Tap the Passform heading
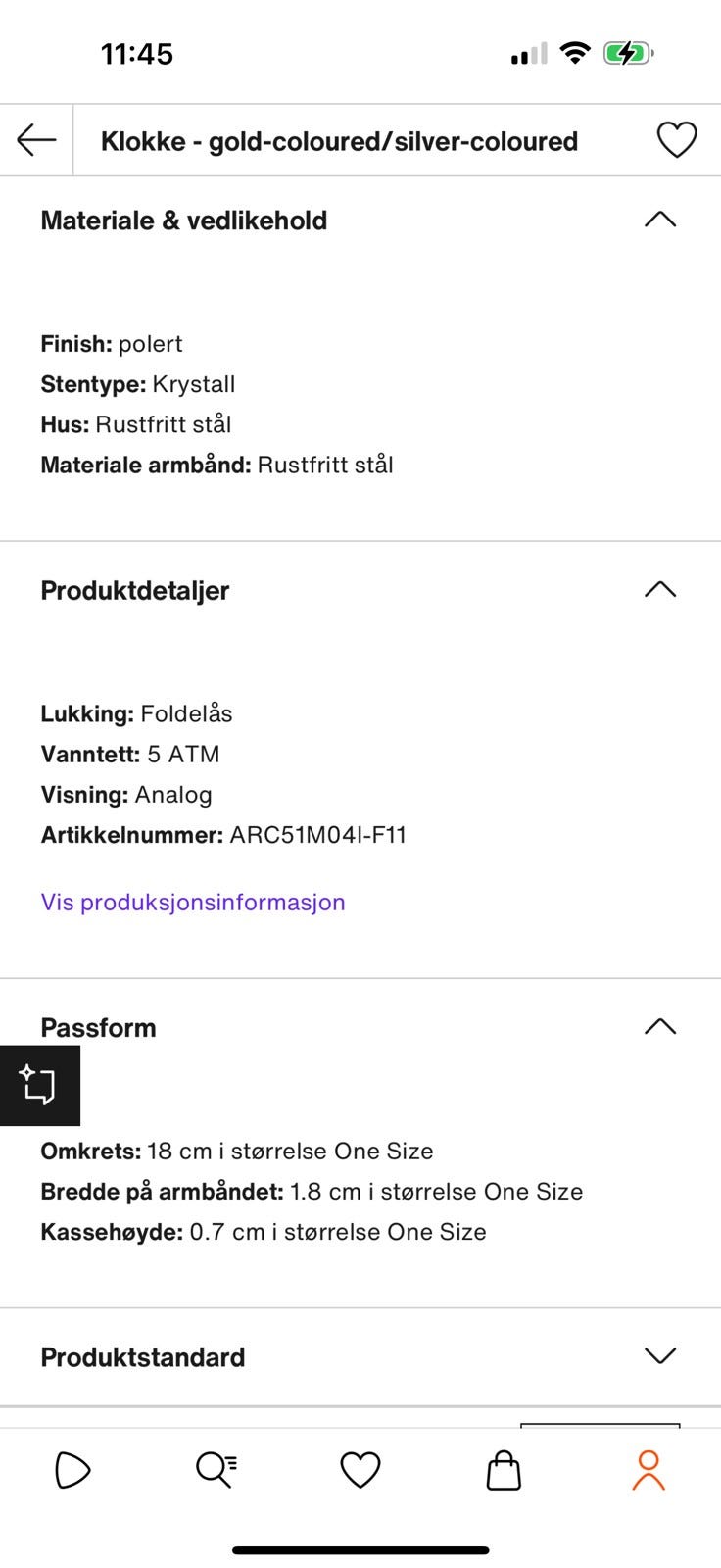The width and height of the screenshot is (721, 1568). click(x=98, y=1027)
